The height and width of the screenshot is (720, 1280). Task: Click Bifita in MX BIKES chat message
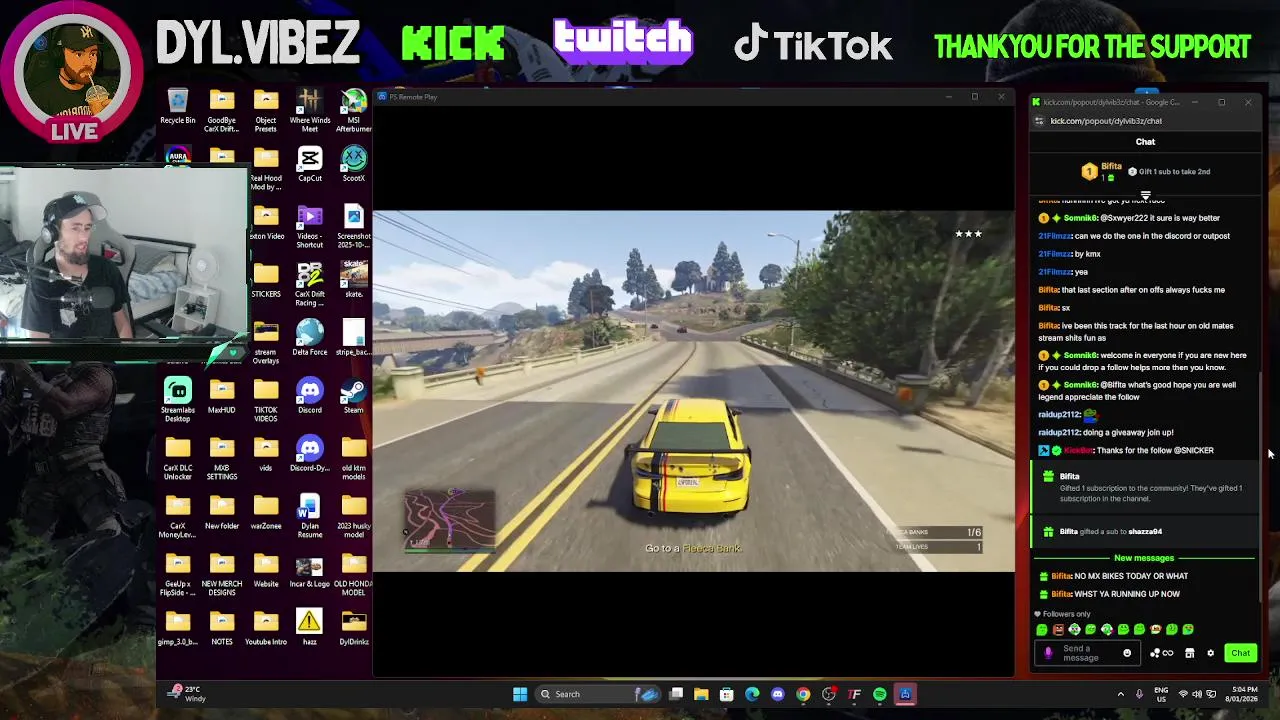tap(1061, 576)
